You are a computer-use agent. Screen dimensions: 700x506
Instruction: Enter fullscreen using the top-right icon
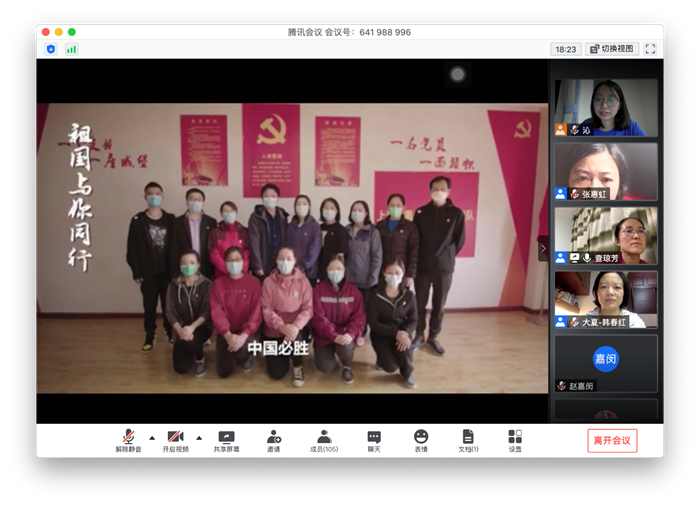tap(650, 49)
